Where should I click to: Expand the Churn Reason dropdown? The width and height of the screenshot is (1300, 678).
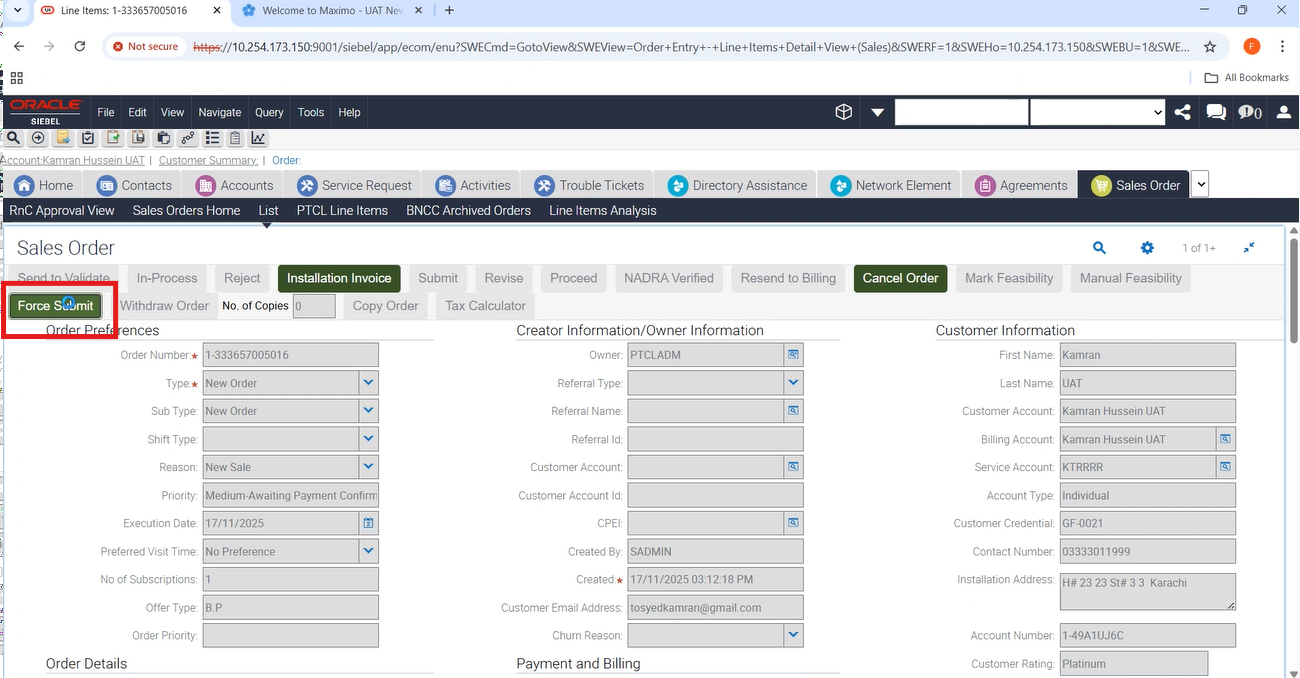793,635
